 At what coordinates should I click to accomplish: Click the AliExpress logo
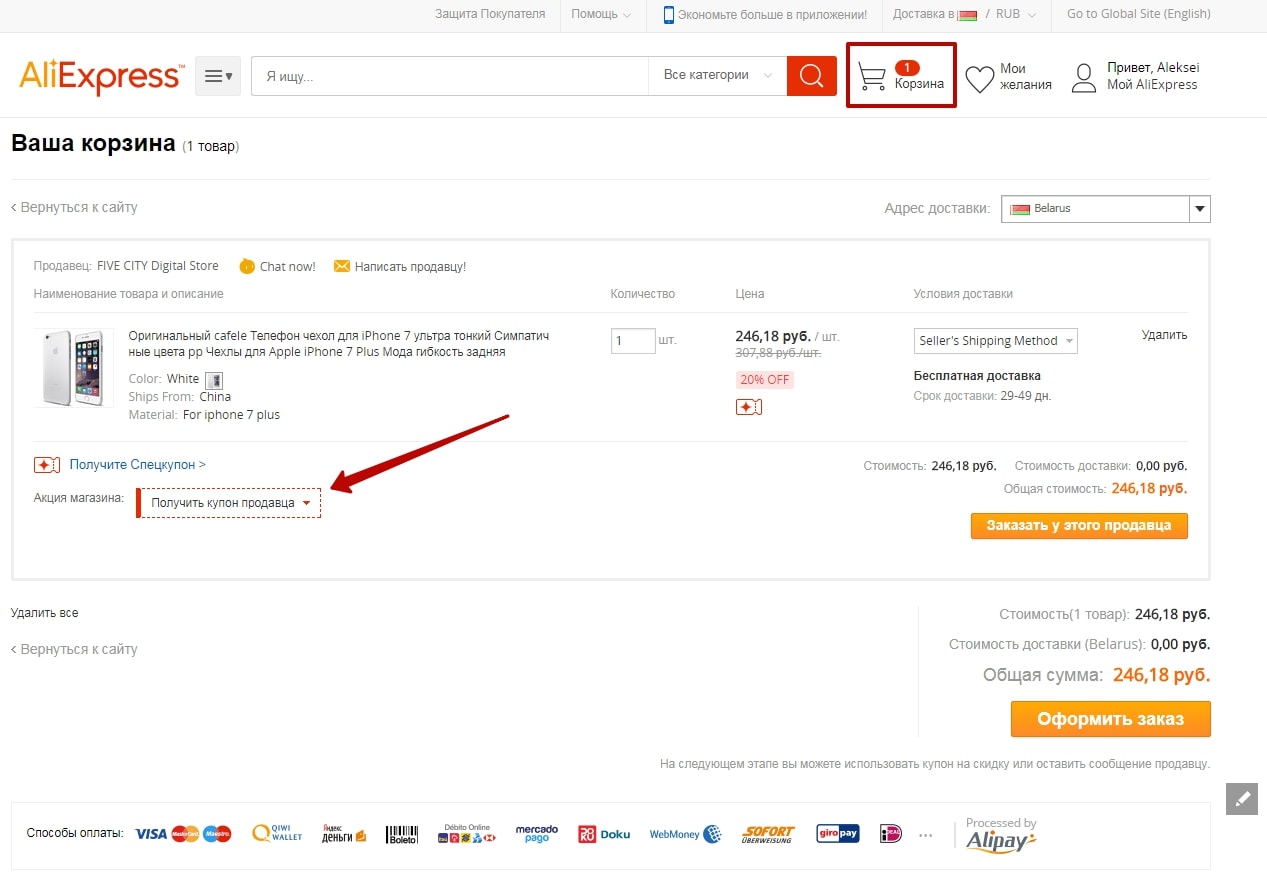click(101, 76)
